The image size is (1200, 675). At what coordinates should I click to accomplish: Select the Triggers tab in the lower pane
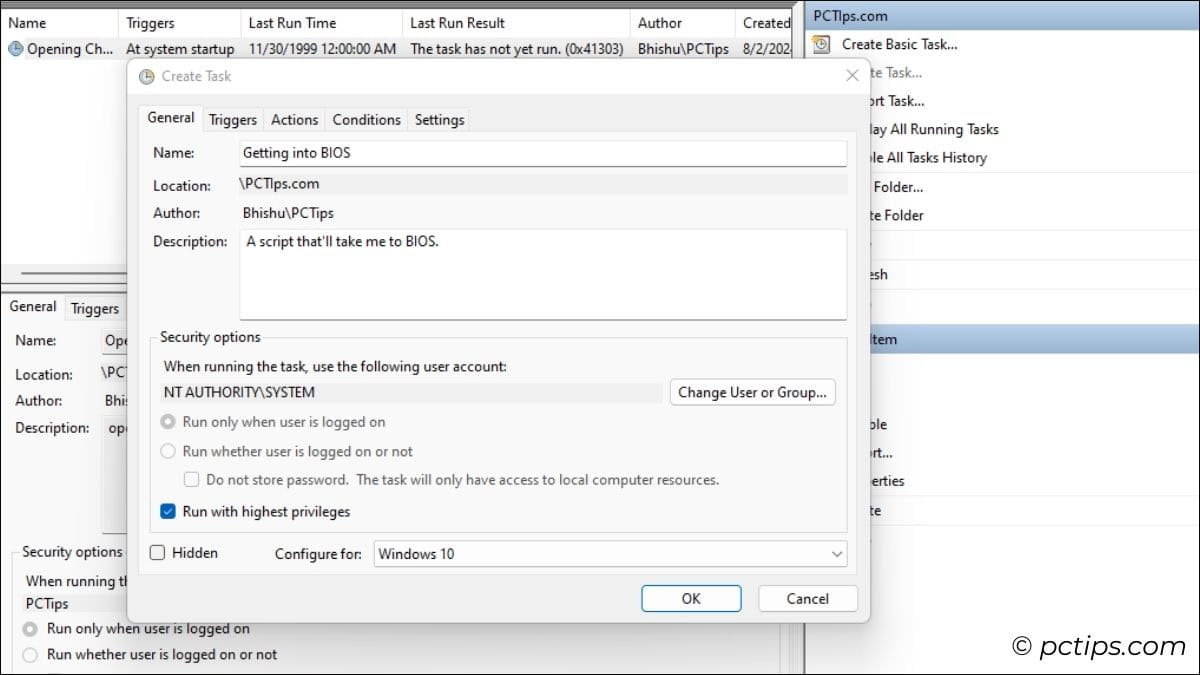click(96, 307)
